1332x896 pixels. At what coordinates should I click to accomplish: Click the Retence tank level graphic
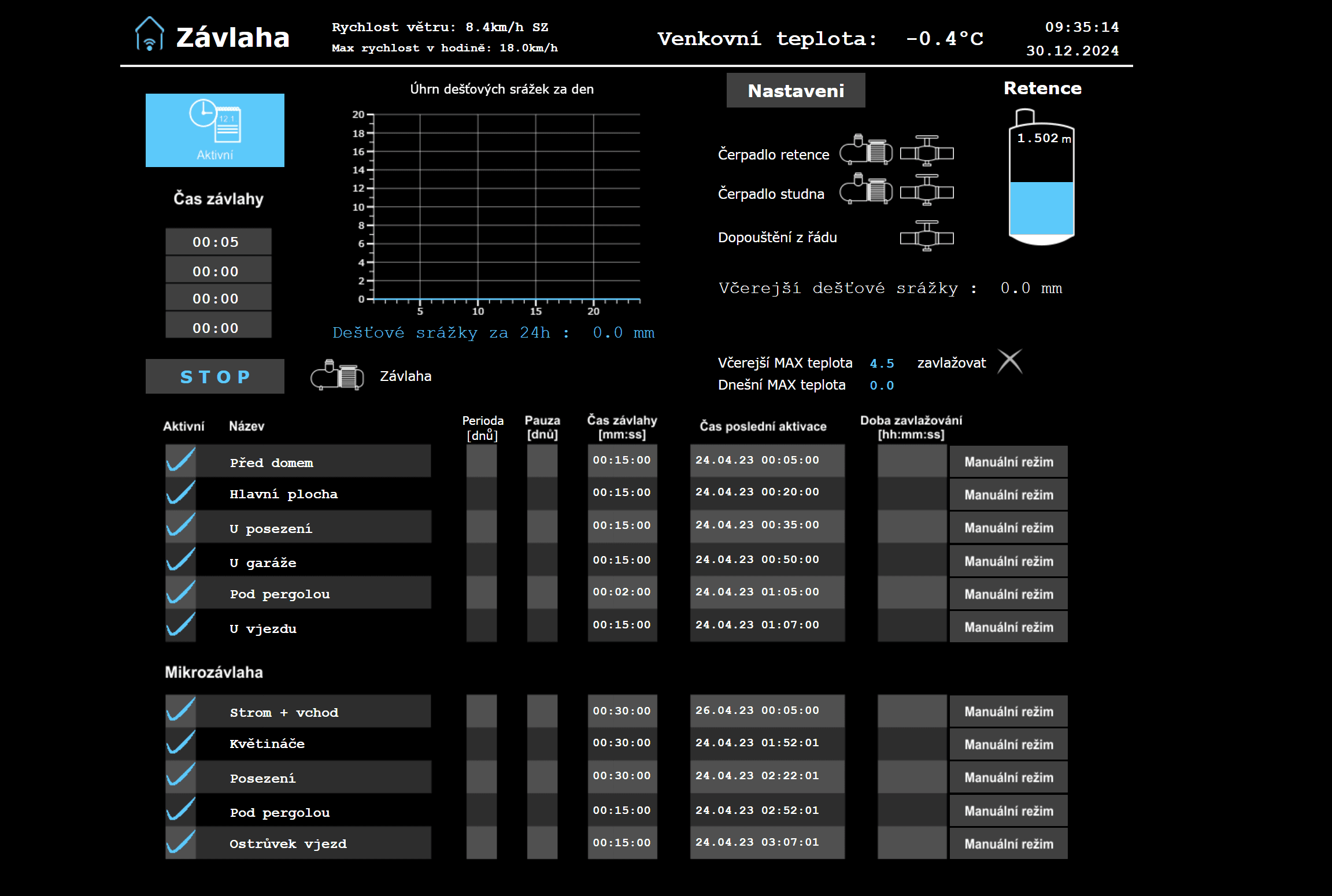tap(1042, 177)
